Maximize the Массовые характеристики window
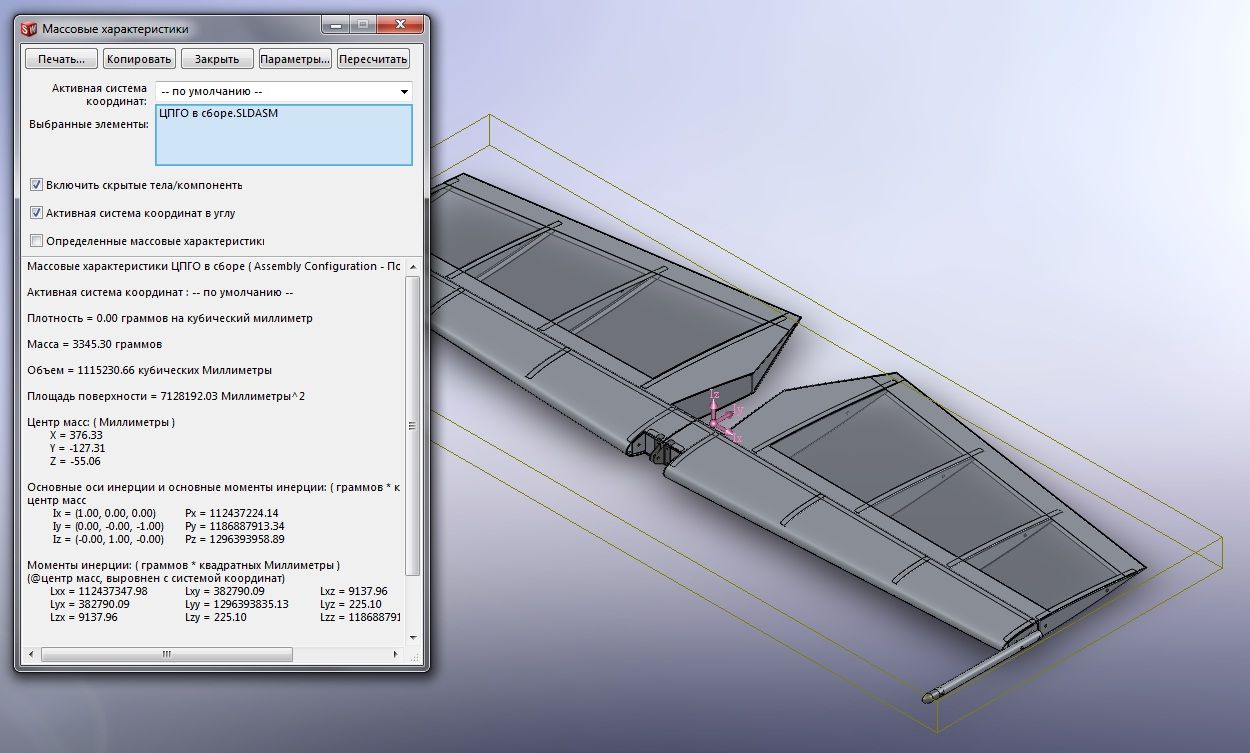 tap(361, 24)
